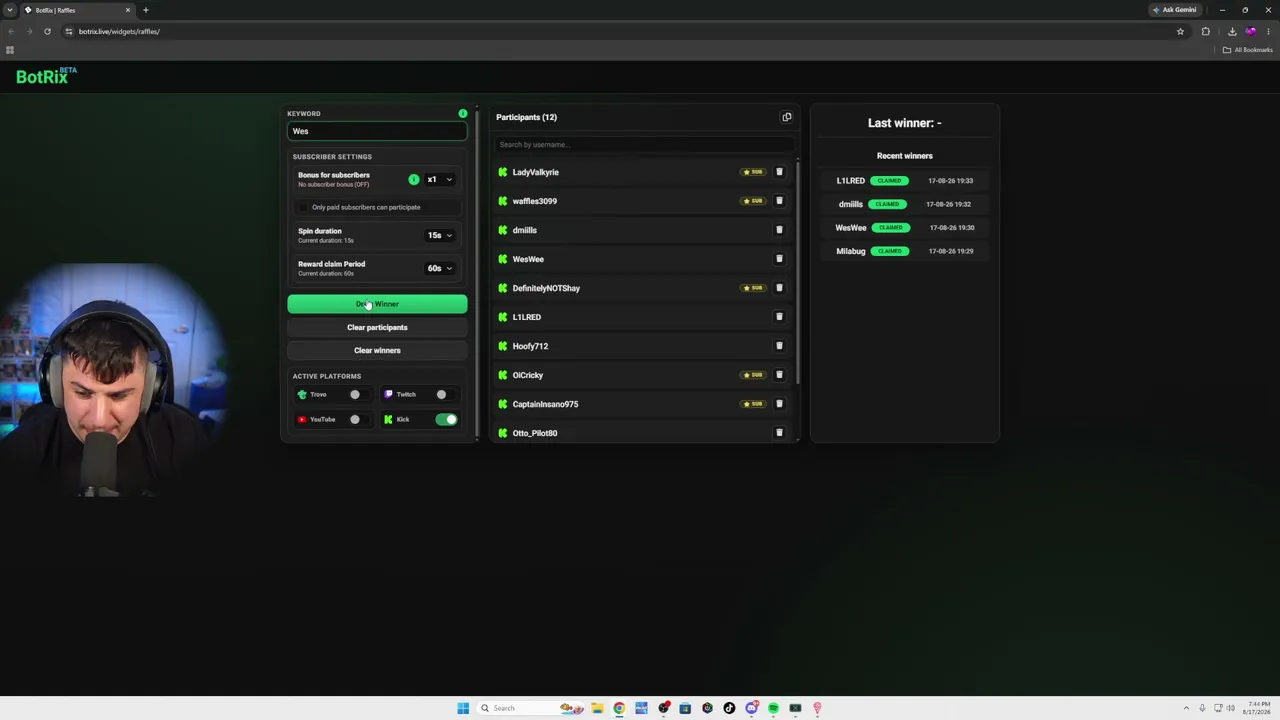The image size is (1280, 720).
Task: Open the Reward claim Period 60s dropdown
Action: coord(440,268)
